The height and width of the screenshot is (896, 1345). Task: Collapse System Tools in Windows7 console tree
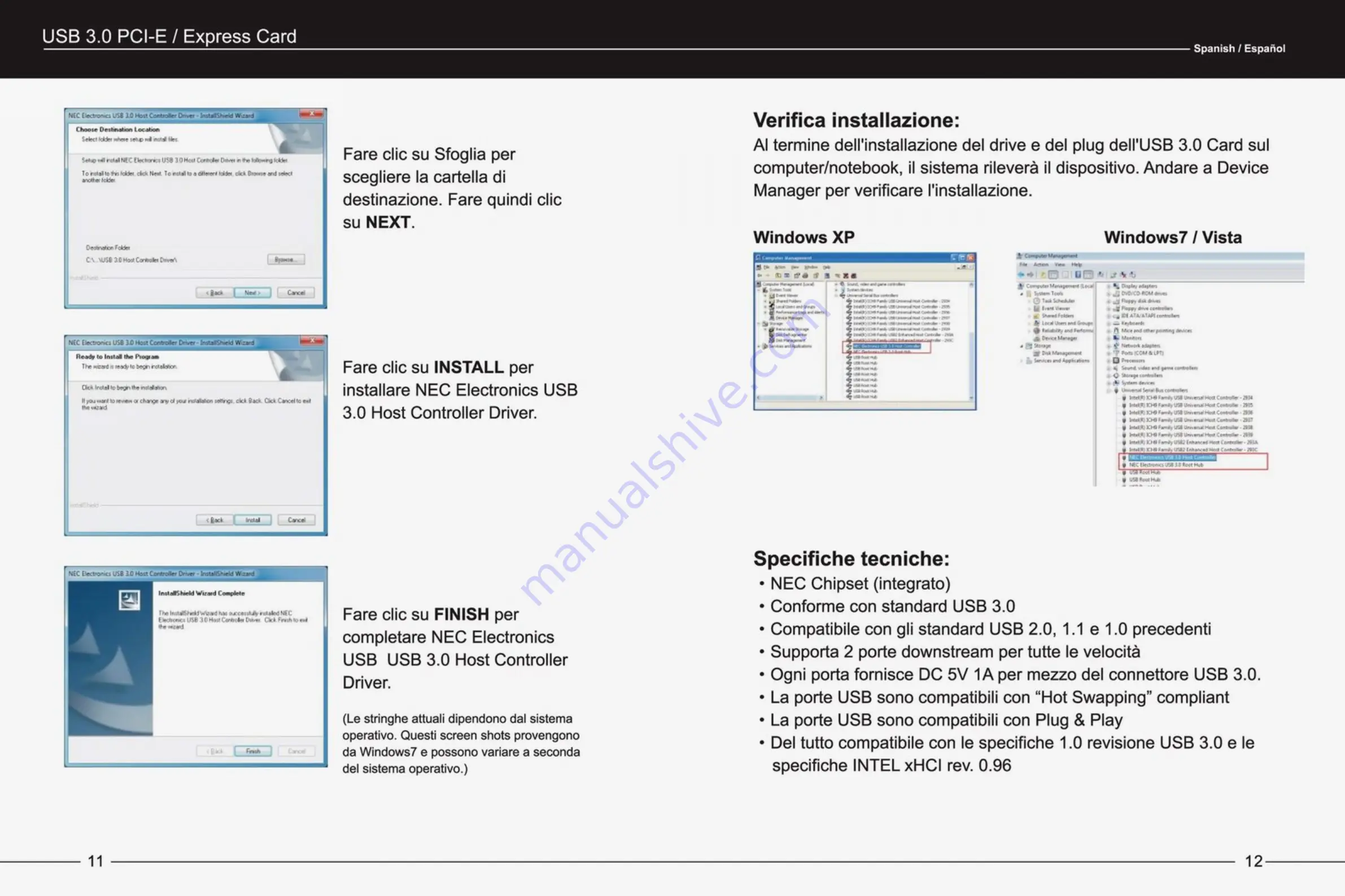point(1021,294)
